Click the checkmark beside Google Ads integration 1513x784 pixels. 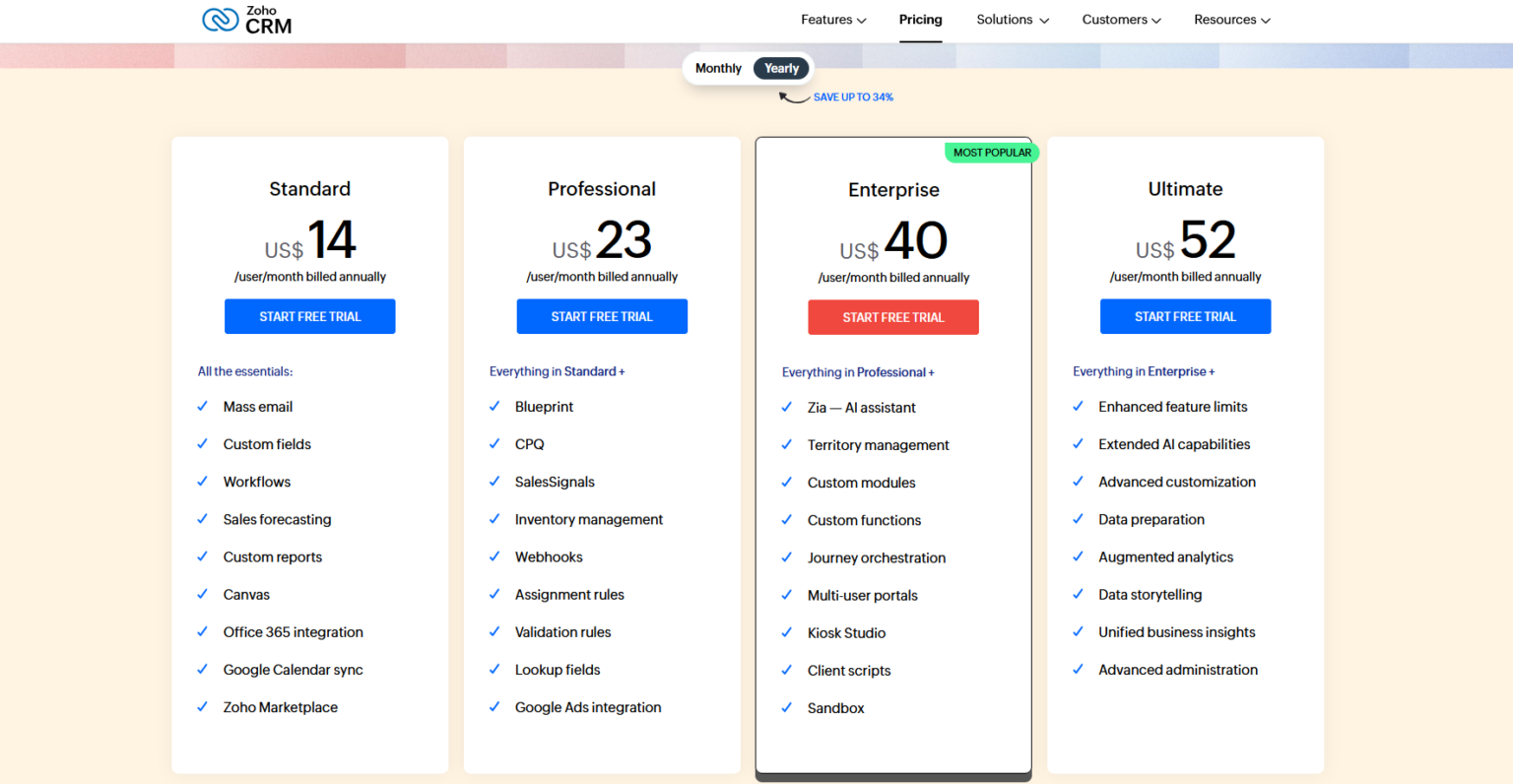[494, 707]
